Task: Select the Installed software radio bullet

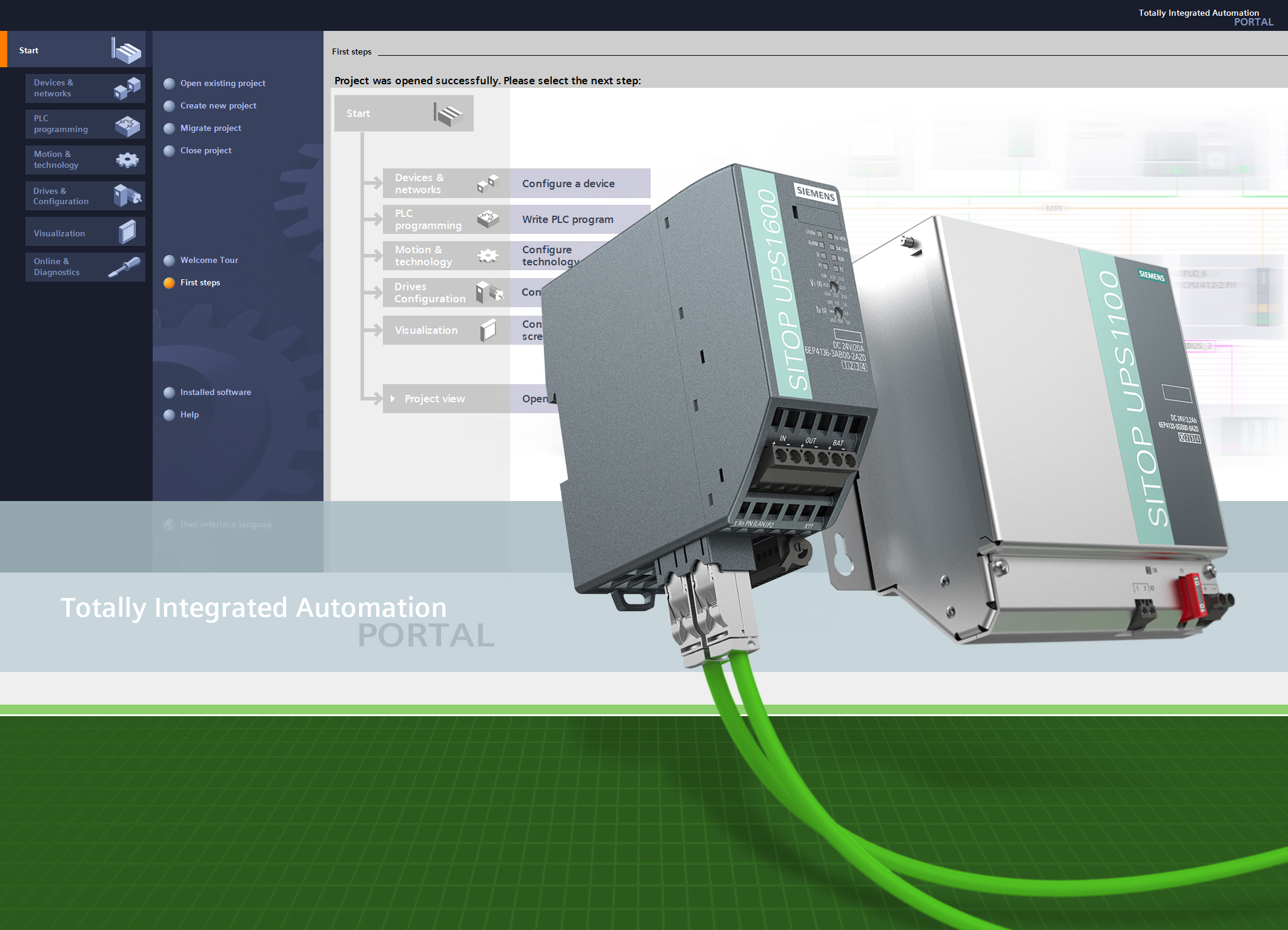Action: [x=170, y=393]
